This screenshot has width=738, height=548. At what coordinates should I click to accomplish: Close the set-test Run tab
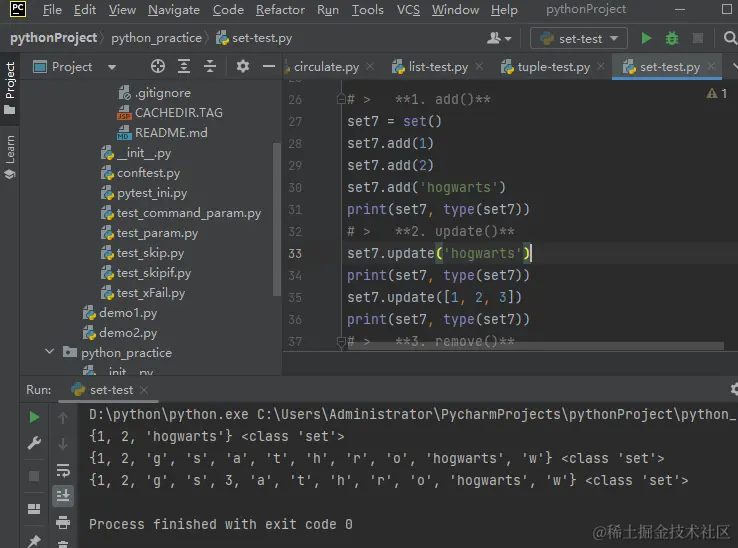tap(144, 390)
